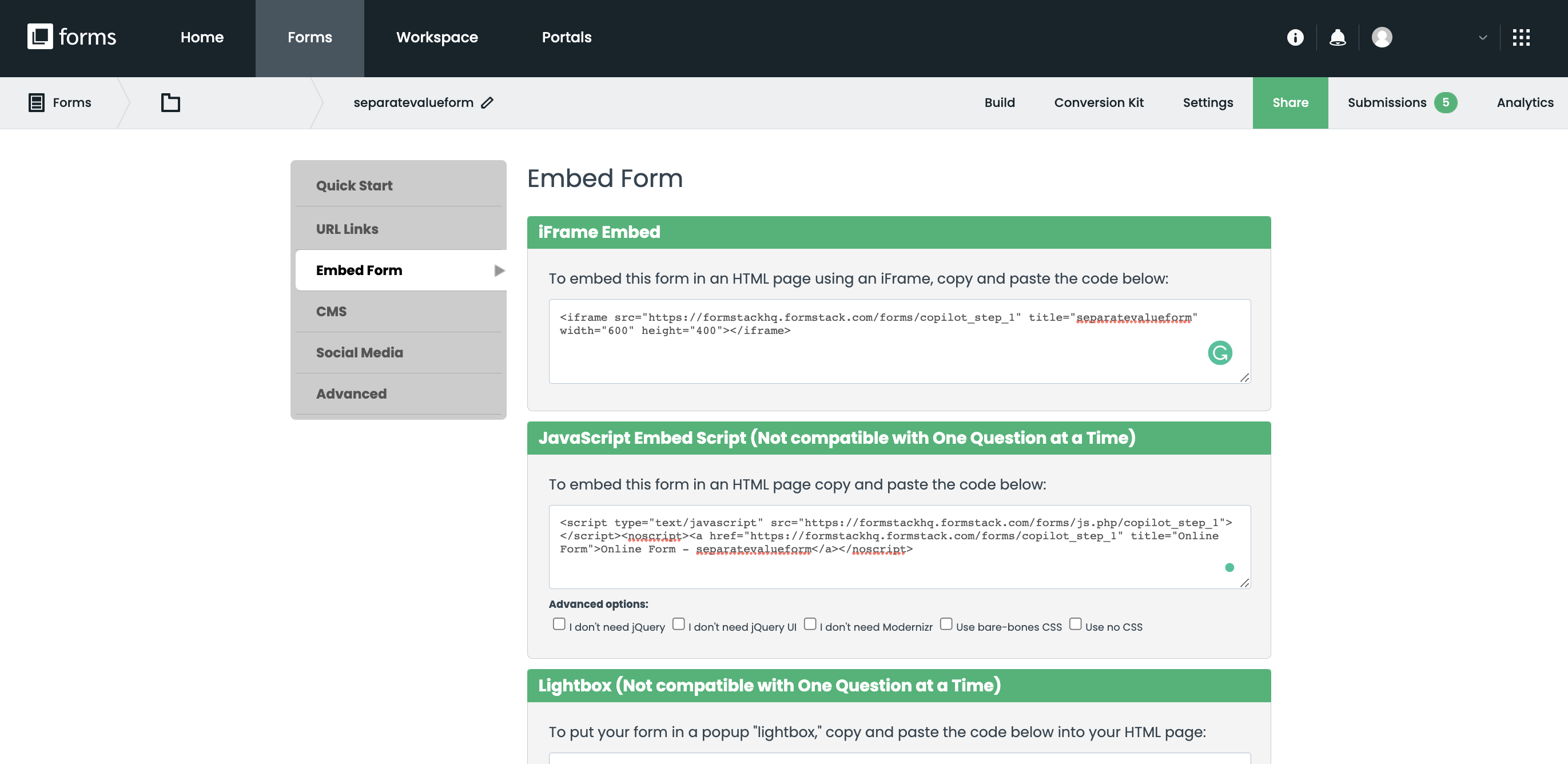Click the Embed Form sidebar arrow
This screenshot has height=764, width=1568.
tap(499, 270)
